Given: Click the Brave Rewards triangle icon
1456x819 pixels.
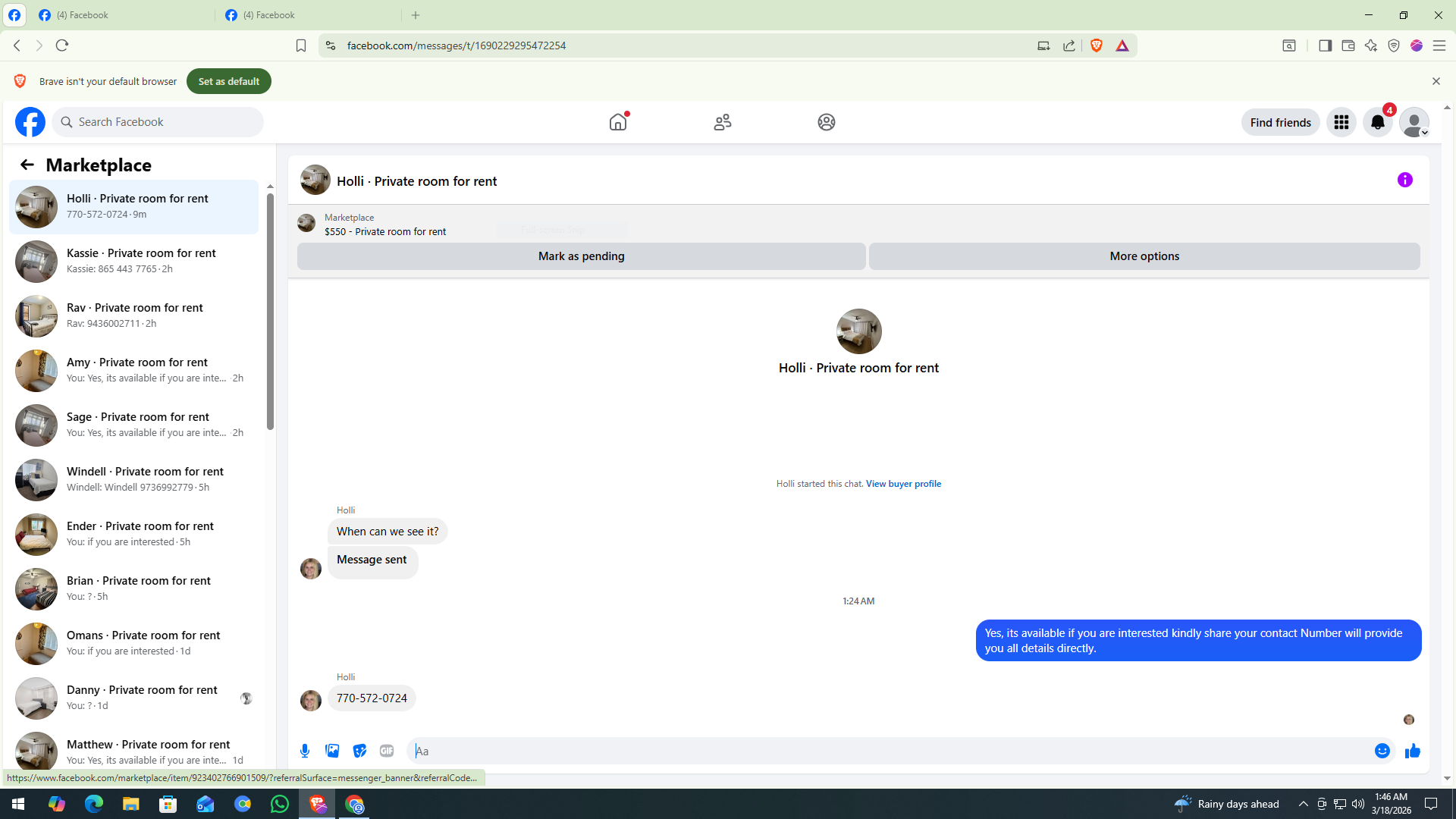Looking at the screenshot, I should 1122,45.
